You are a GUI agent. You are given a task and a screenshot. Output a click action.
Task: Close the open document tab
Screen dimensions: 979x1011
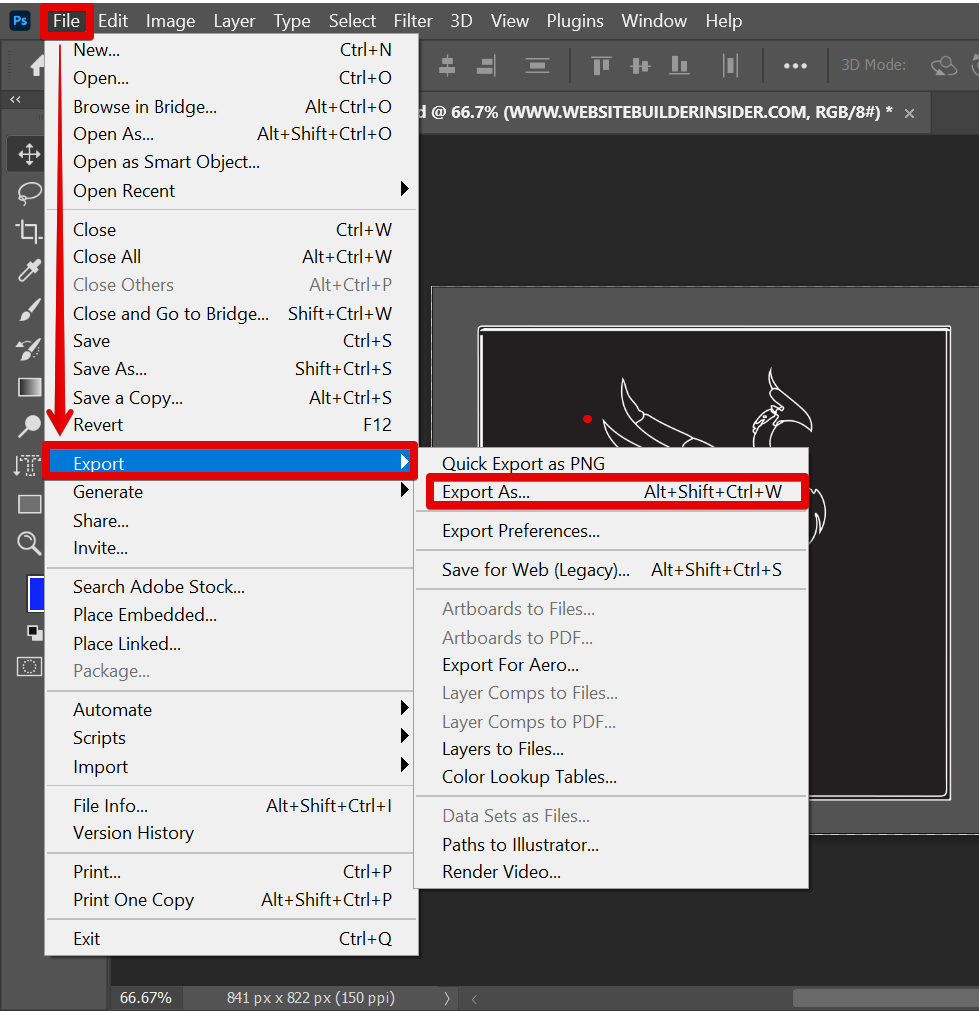click(909, 113)
